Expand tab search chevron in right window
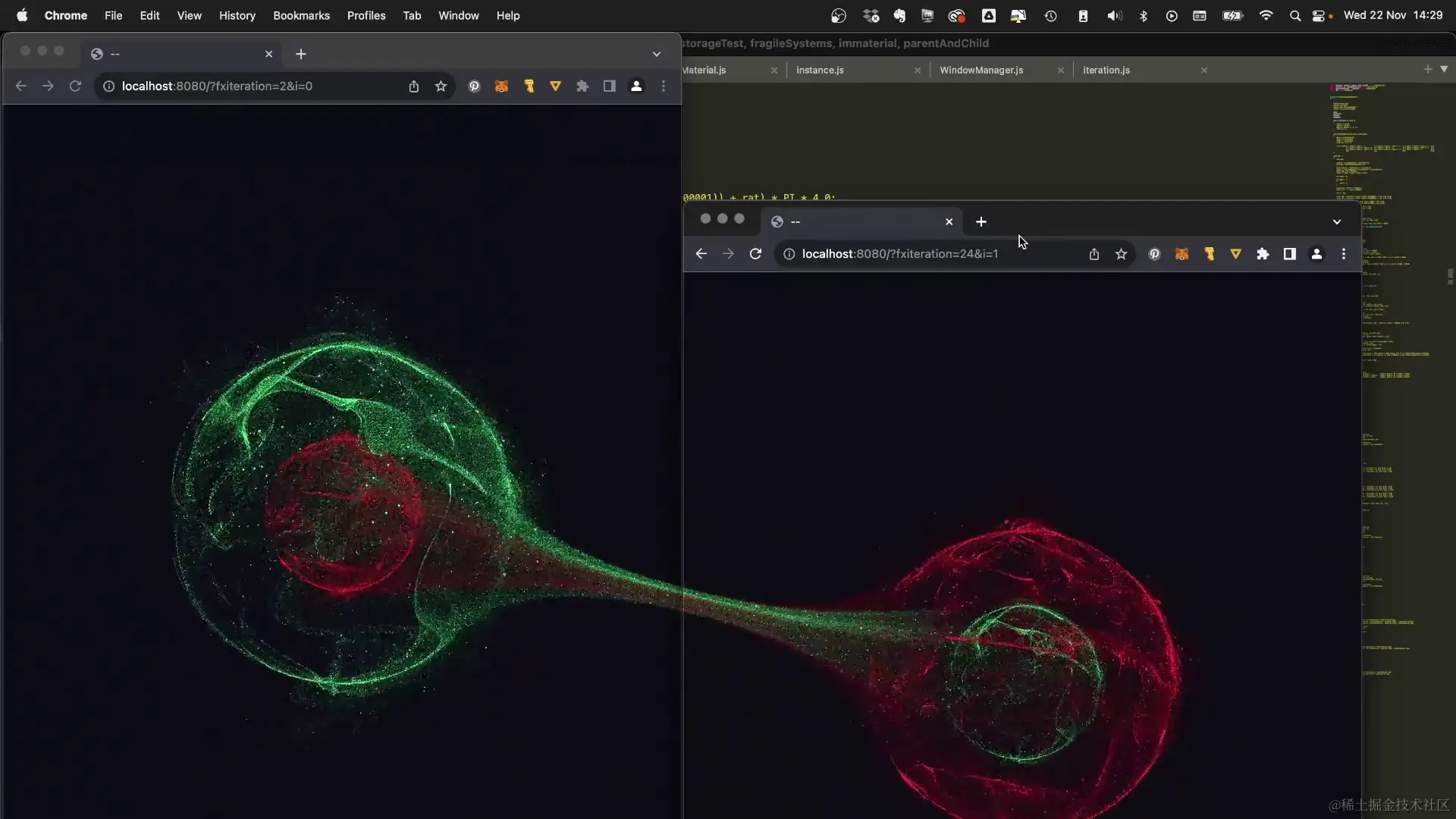This screenshot has height=819, width=1456. [1336, 222]
